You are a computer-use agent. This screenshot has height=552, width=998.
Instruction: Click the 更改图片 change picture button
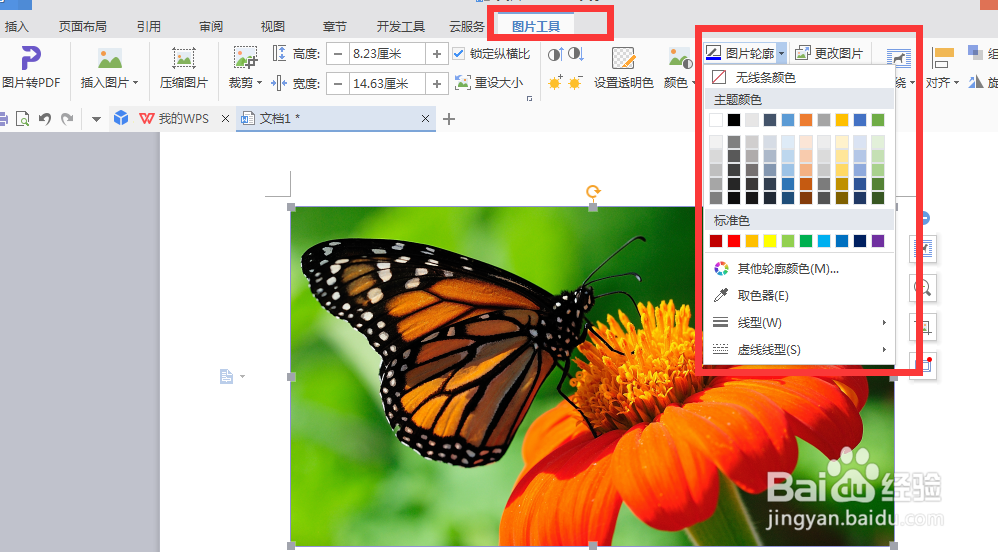(829, 53)
